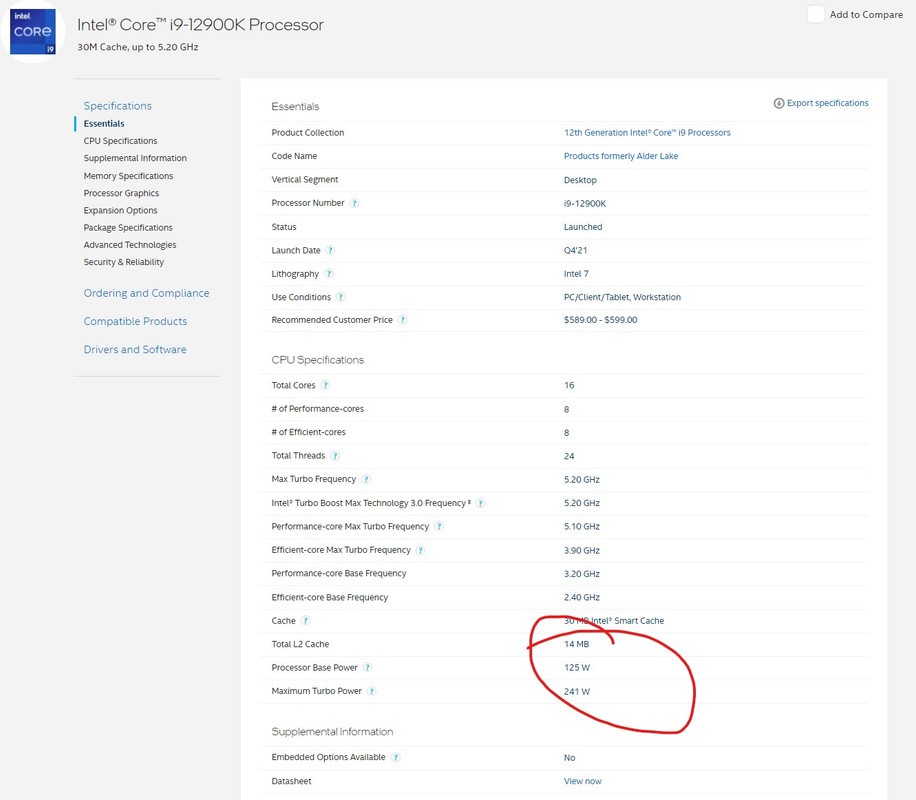Screen dimensions: 916x800
Task: Click the Total Cores value 16
Action: click(569, 385)
